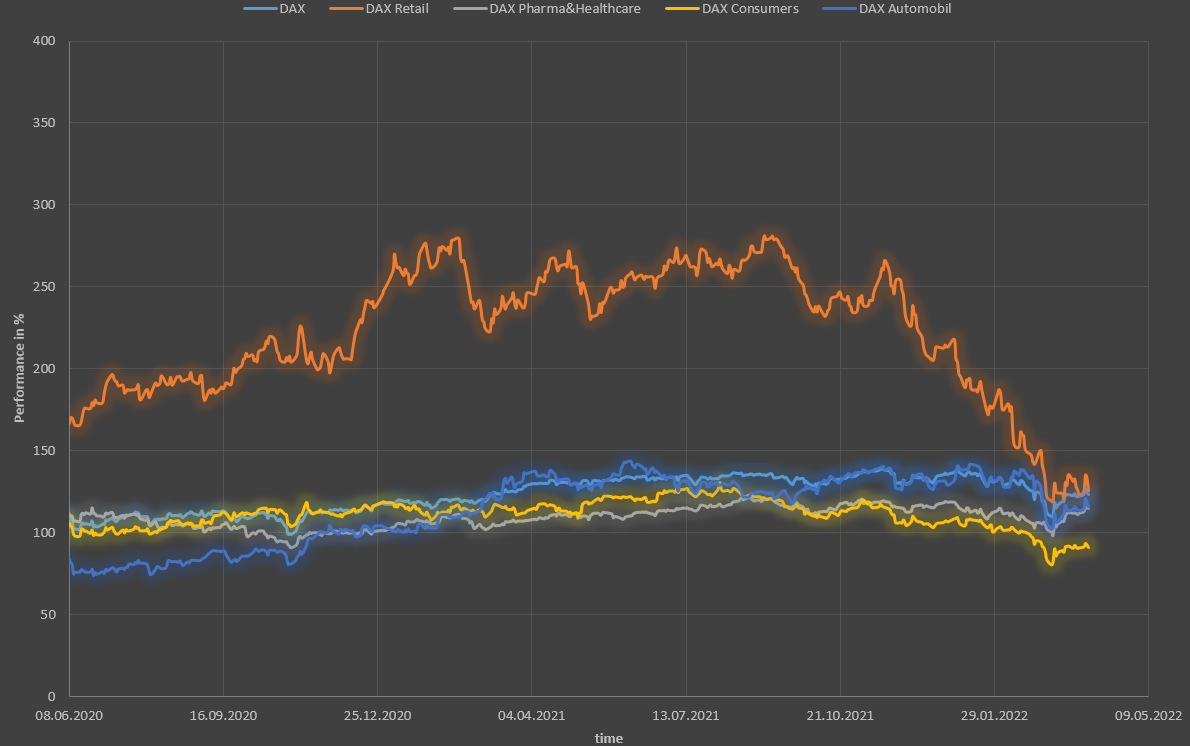Click the 150 y-axis label

pos(44,451)
